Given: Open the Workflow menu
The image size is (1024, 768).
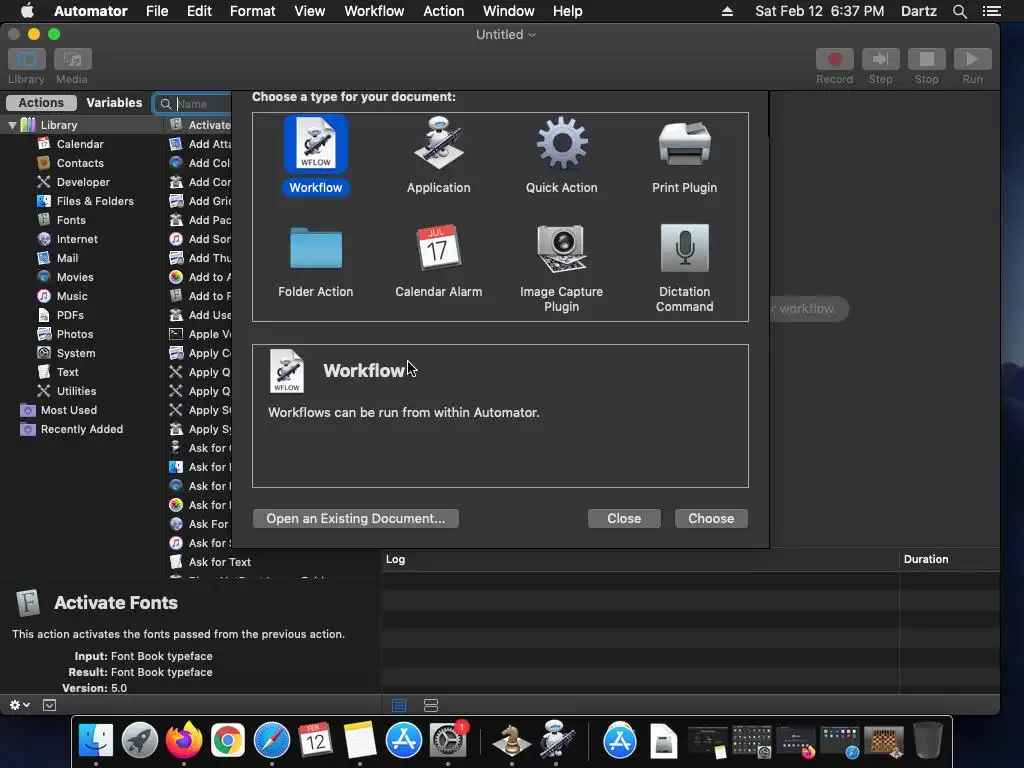Looking at the screenshot, I should (374, 11).
